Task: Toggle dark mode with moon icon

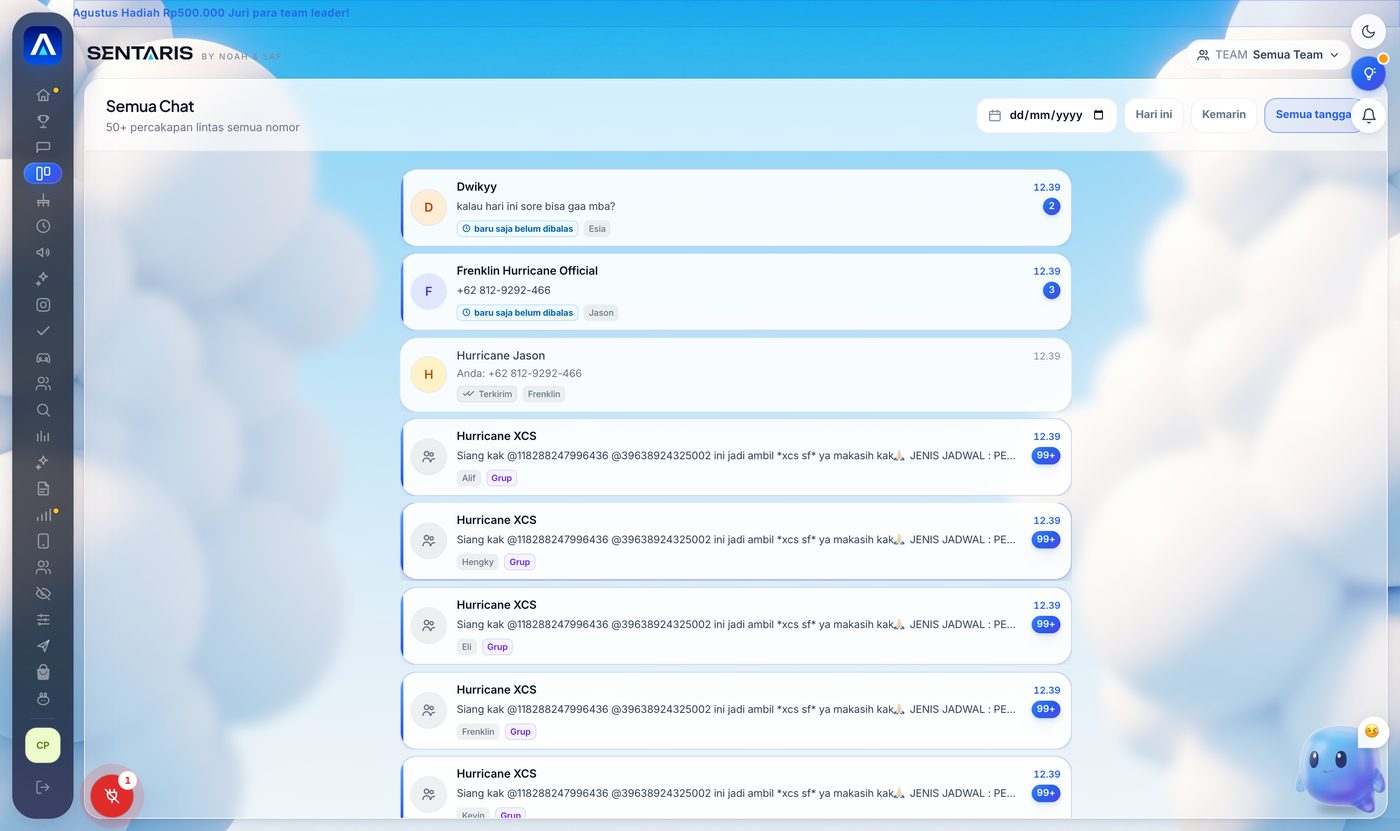Action: point(1369,31)
